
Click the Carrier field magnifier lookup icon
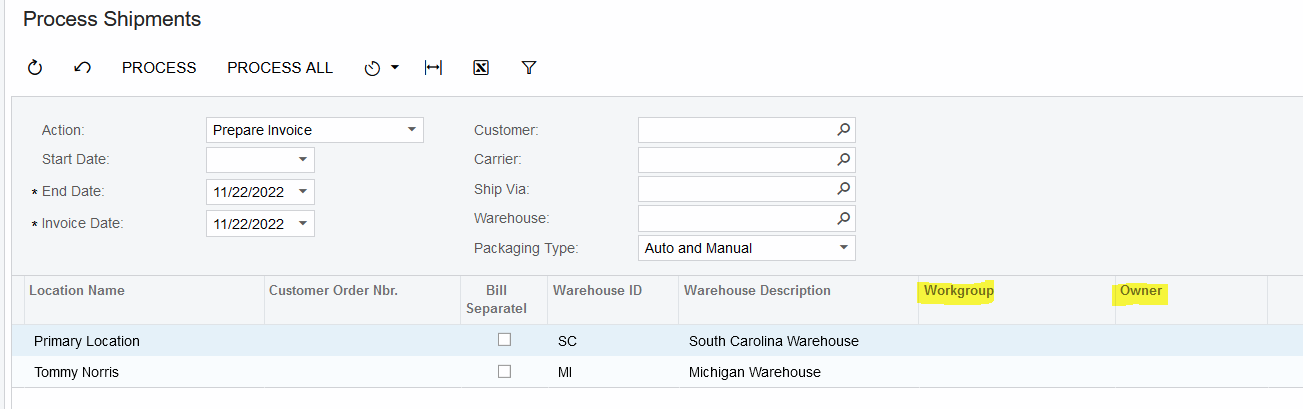(844, 159)
